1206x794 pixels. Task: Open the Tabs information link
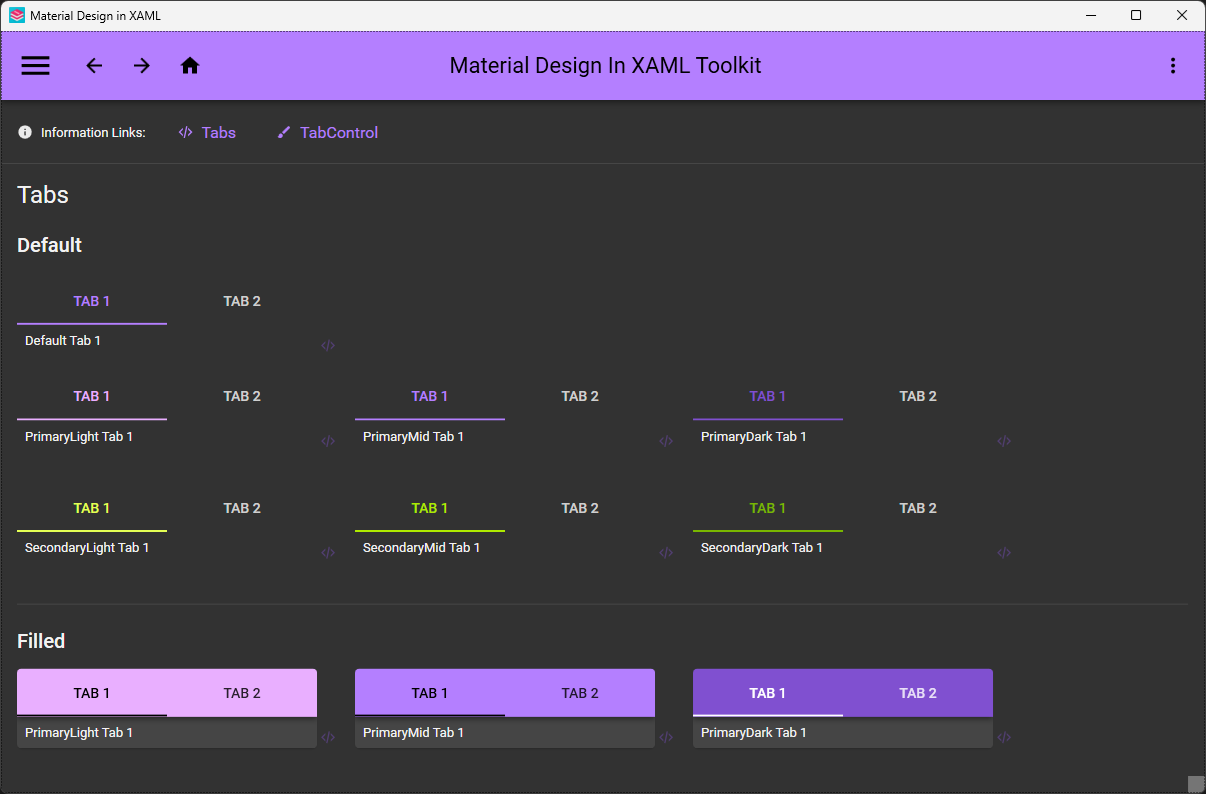pyautogui.click(x=207, y=132)
